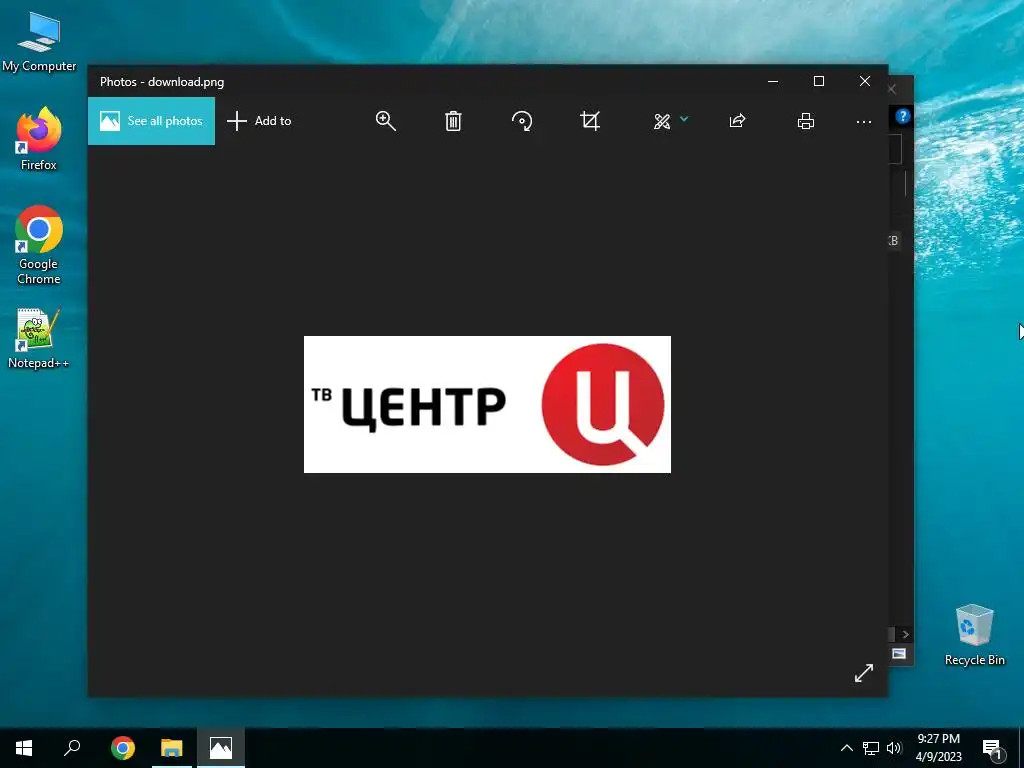The width and height of the screenshot is (1024, 768).
Task: Share the photo via share icon
Action: (x=737, y=121)
